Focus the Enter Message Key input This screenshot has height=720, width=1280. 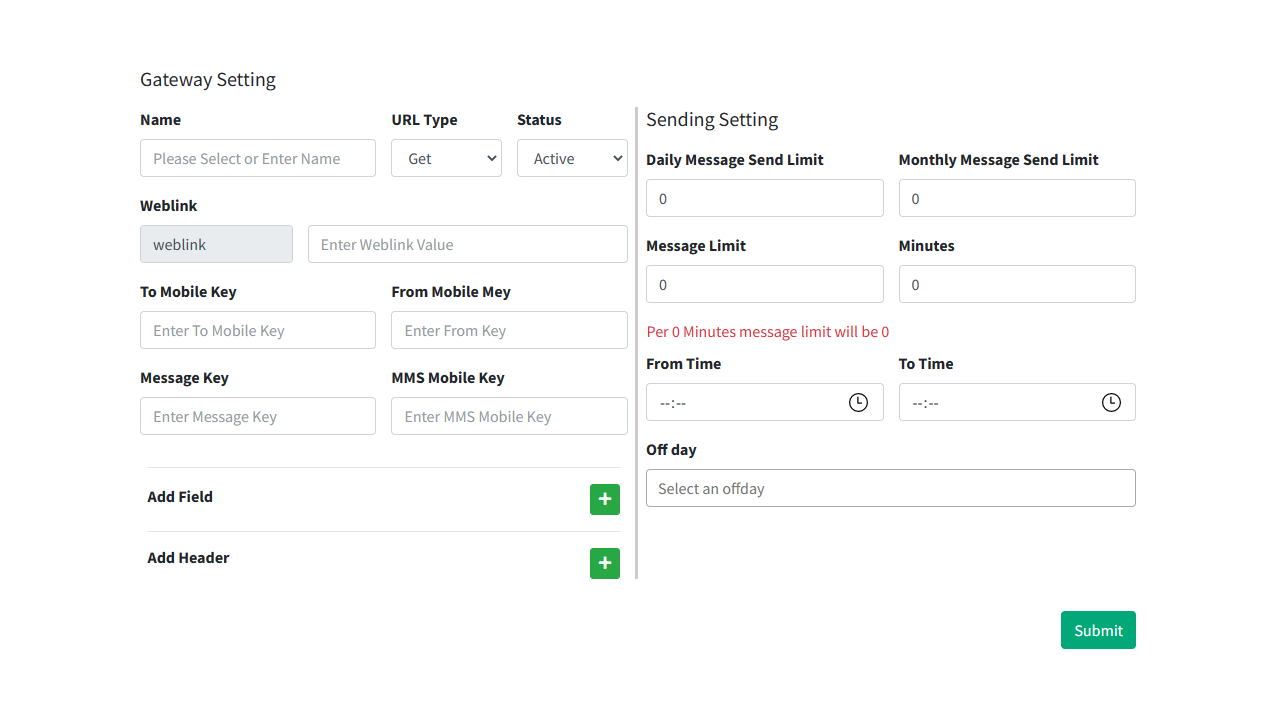click(257, 416)
